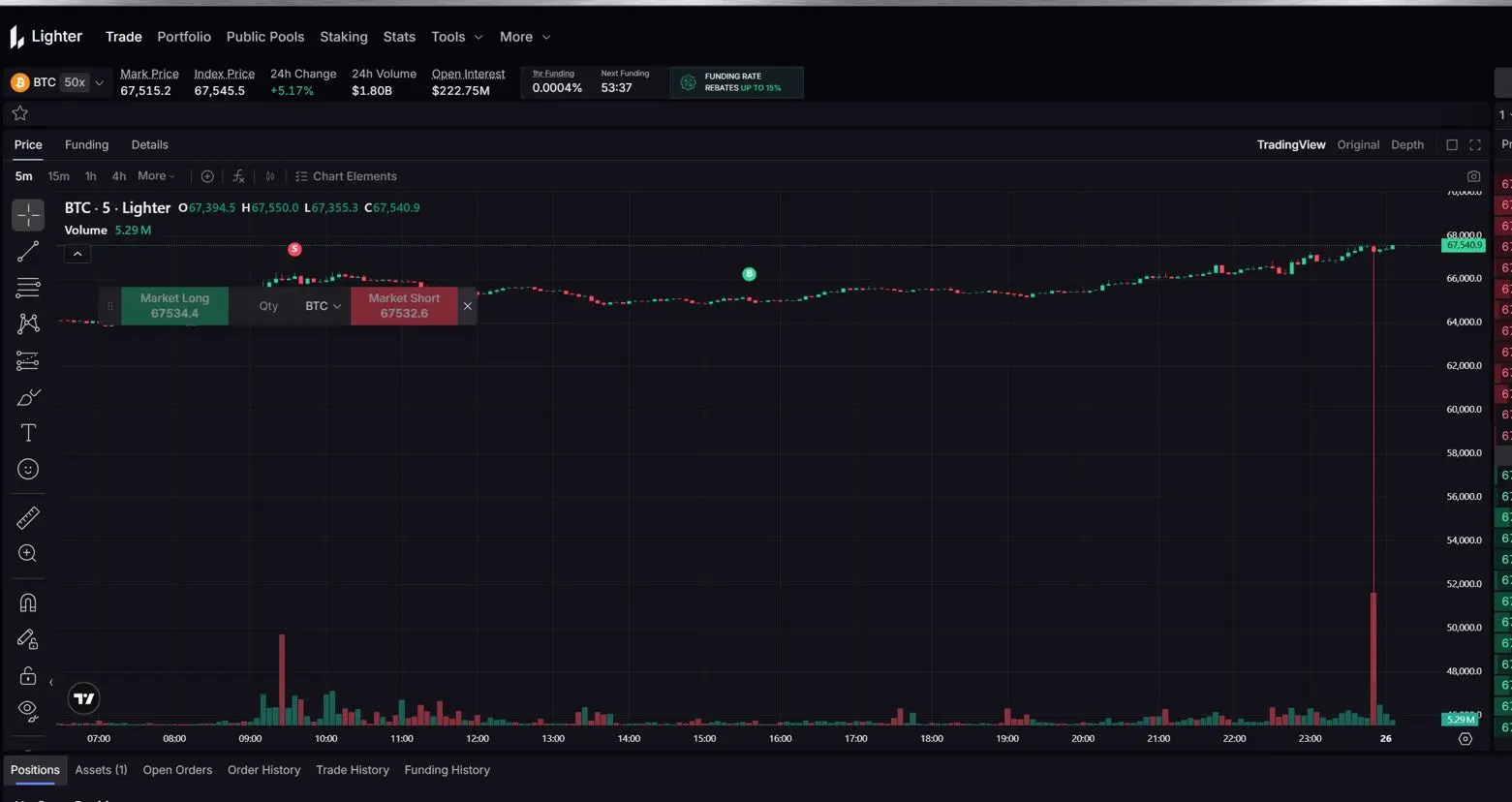Open the More timeframes dropdown
This screenshot has width=1512, height=802.
coord(156,176)
